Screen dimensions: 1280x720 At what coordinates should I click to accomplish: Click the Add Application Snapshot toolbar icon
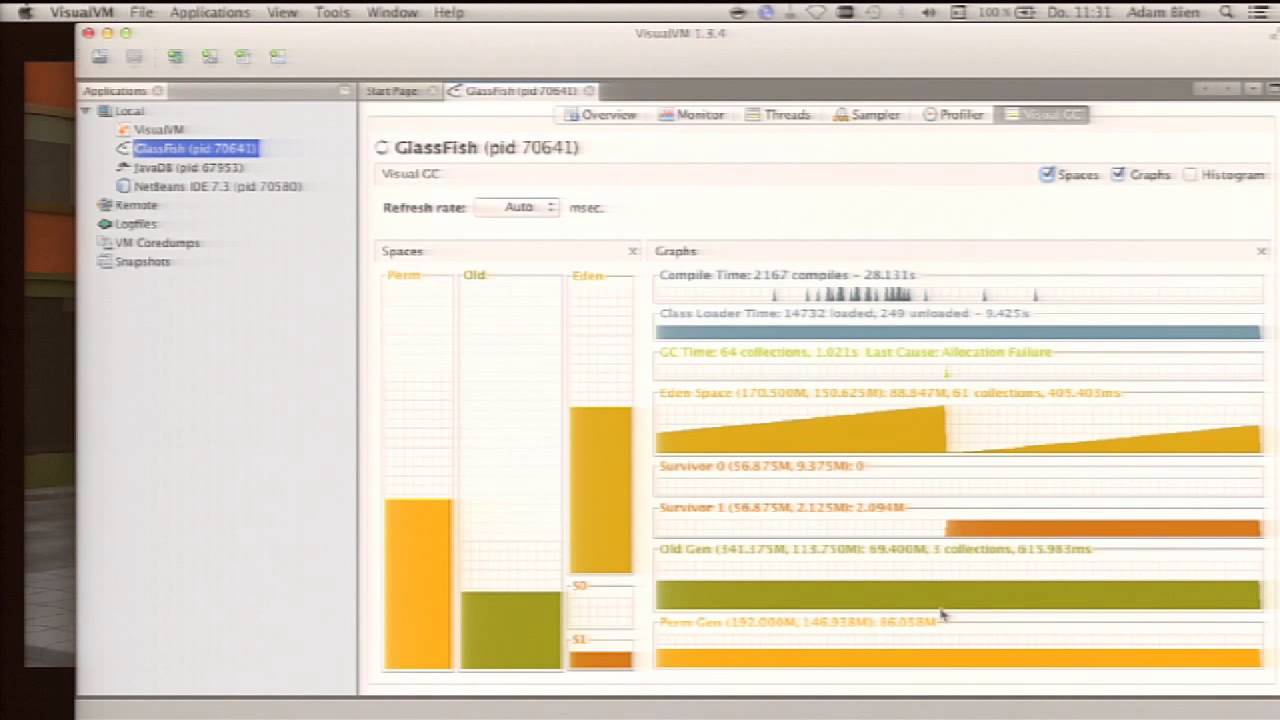click(278, 58)
